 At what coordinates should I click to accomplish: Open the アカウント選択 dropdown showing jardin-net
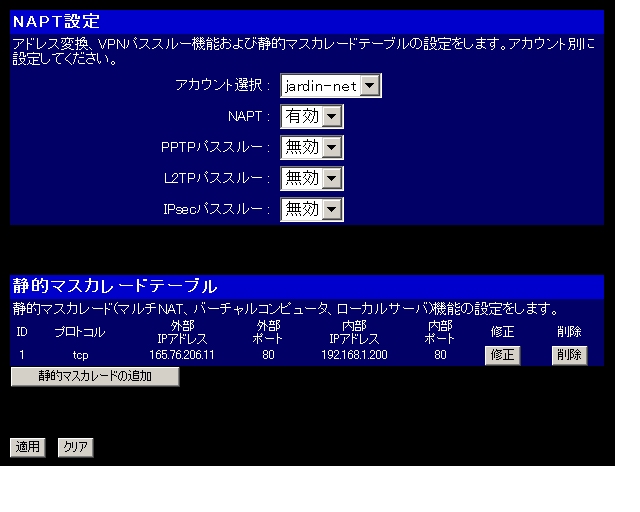(x=330, y=87)
